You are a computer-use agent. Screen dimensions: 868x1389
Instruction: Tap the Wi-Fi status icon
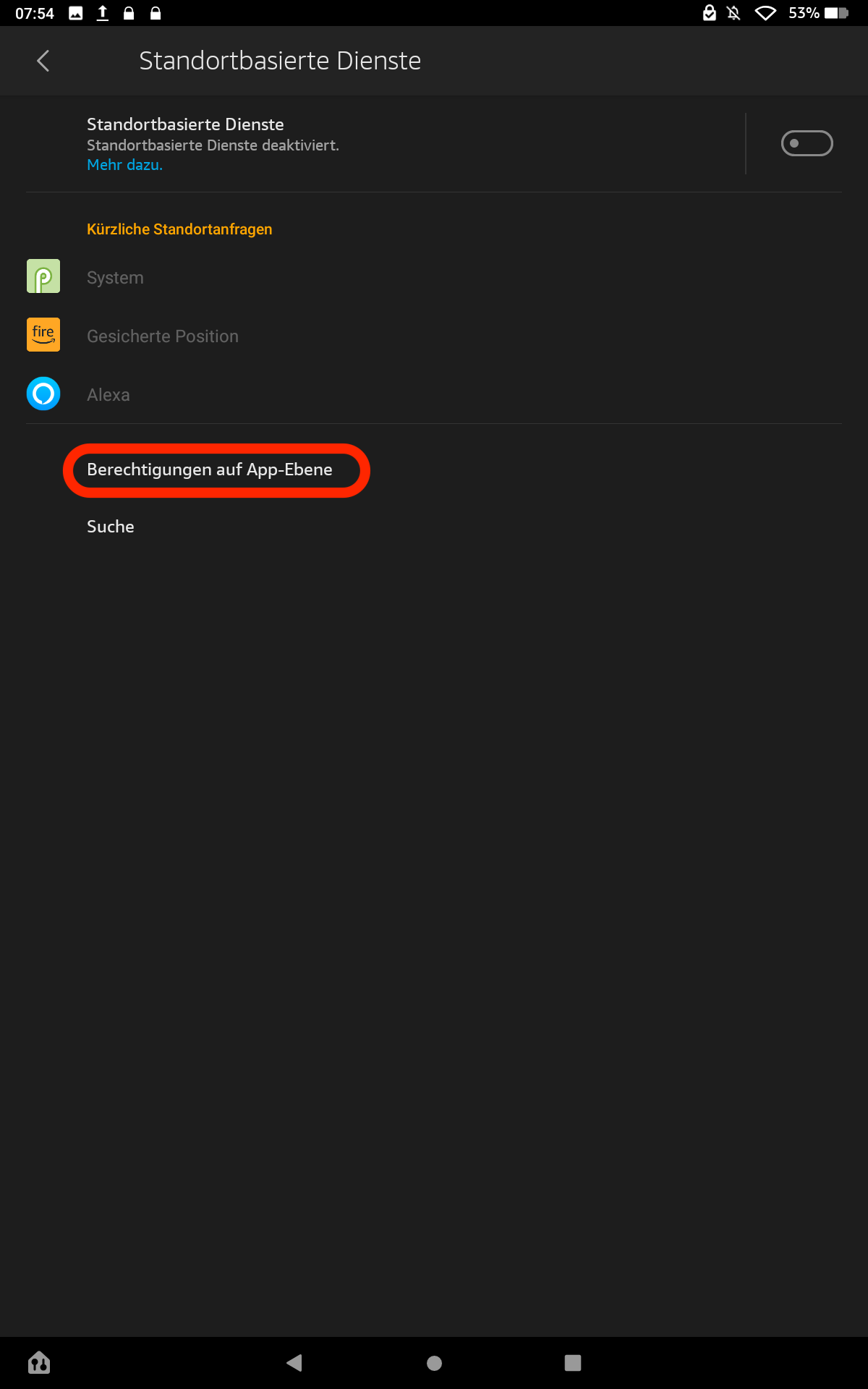pos(765,13)
